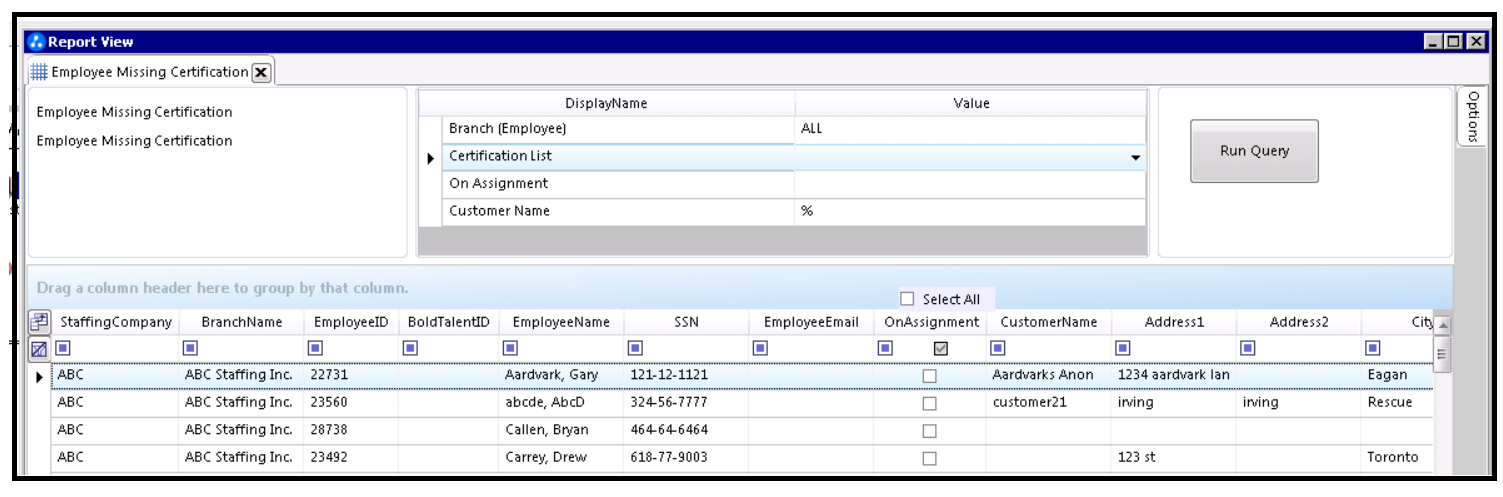Viewport: 1503px width, 497px height.
Task: Click the On Assignment value field
Action: 970,184
